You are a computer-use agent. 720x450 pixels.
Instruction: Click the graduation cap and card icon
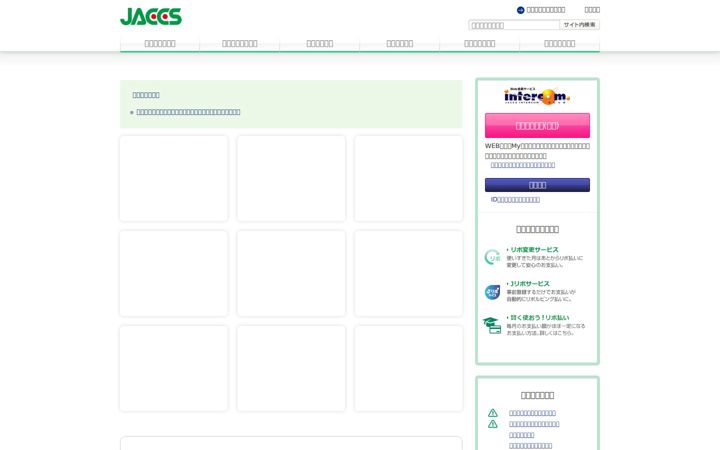(492, 325)
